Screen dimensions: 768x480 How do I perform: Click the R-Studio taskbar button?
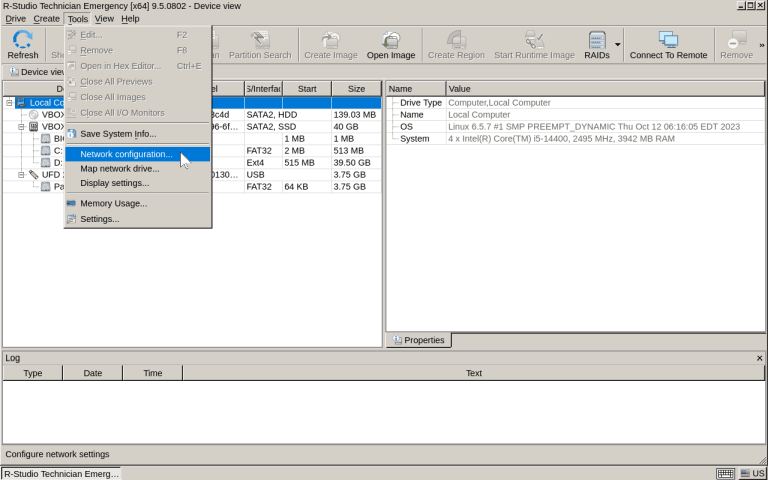point(61,473)
